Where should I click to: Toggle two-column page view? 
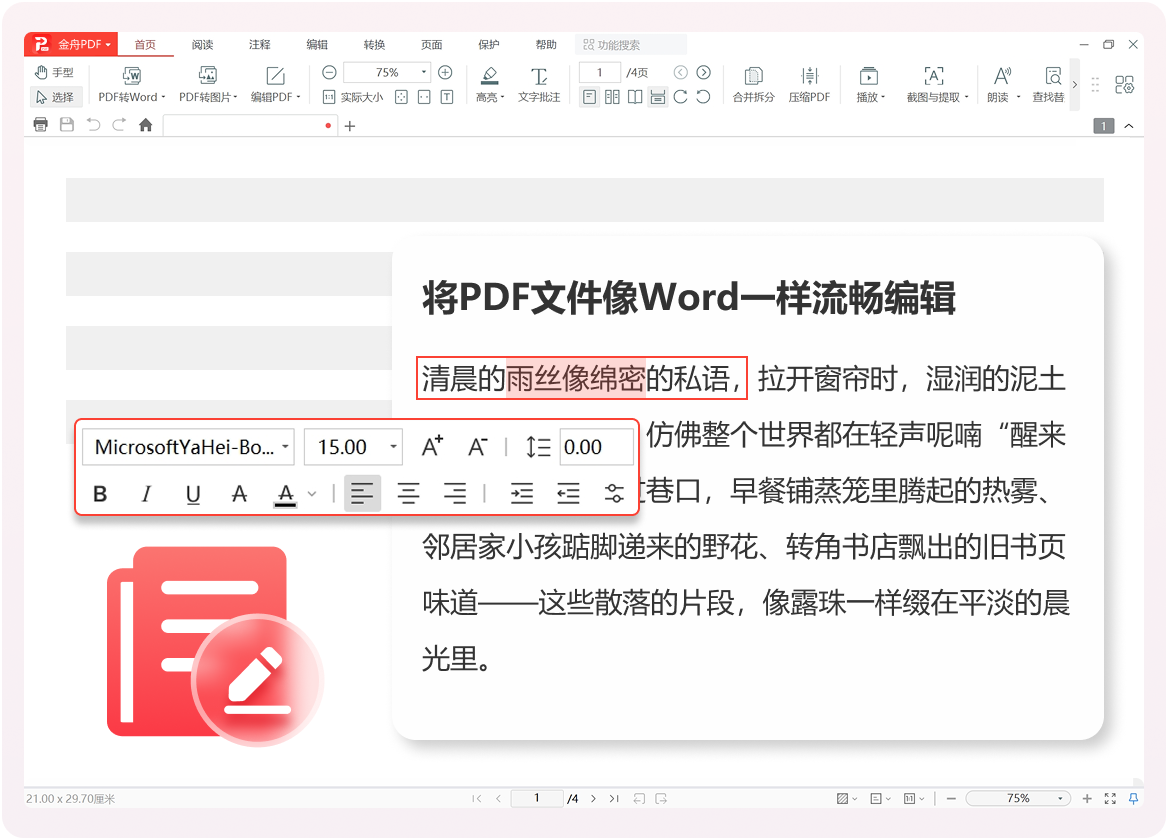(x=612, y=97)
